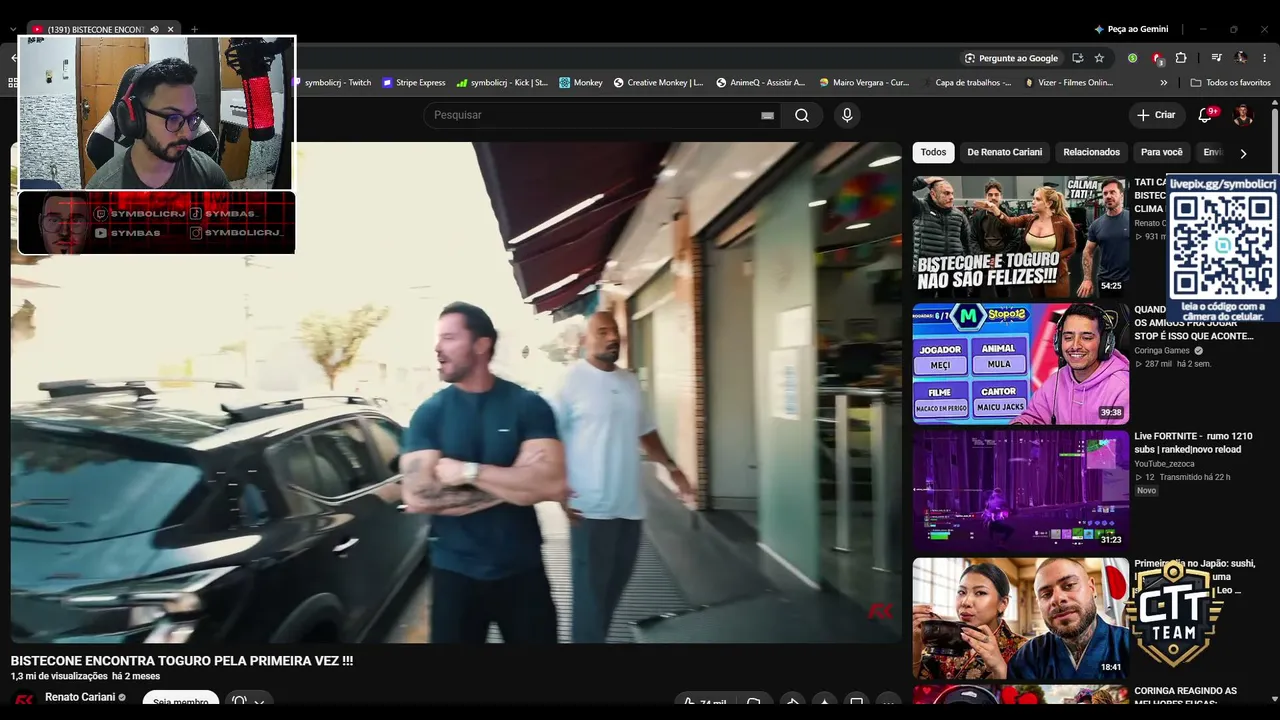Click the '1,3 mi de visualizações' view count

coord(59,677)
